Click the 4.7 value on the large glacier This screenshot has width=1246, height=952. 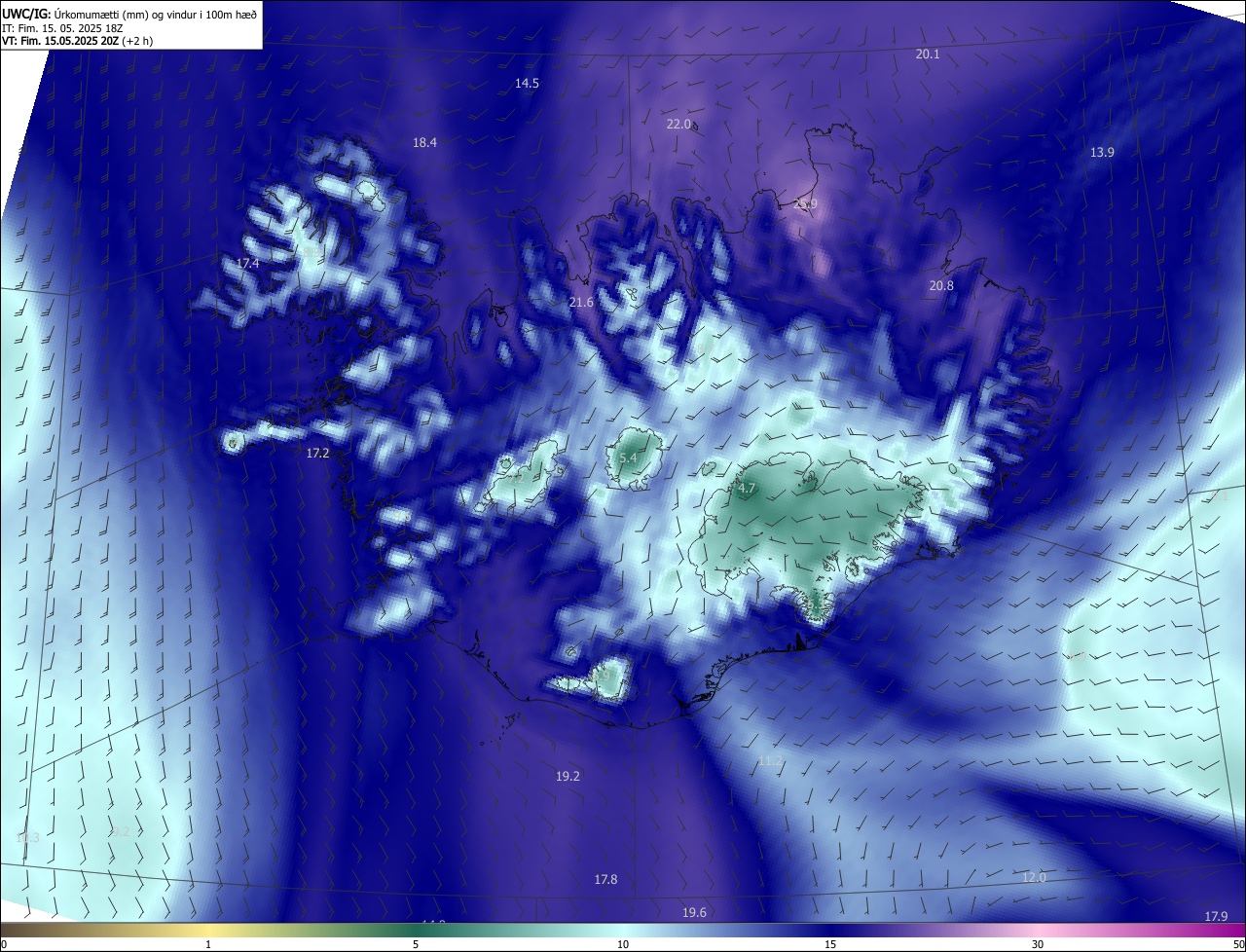click(x=747, y=489)
